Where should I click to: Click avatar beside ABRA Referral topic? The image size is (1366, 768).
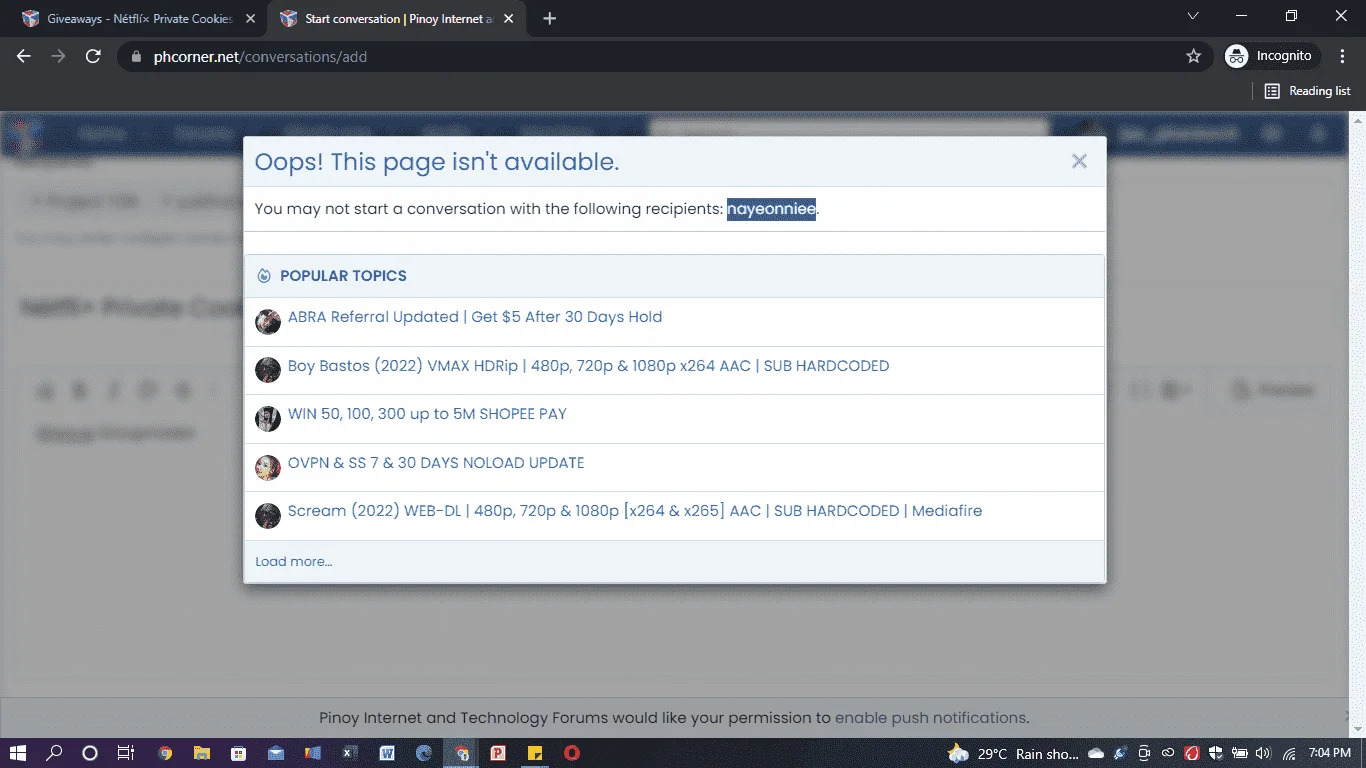pyautogui.click(x=268, y=321)
